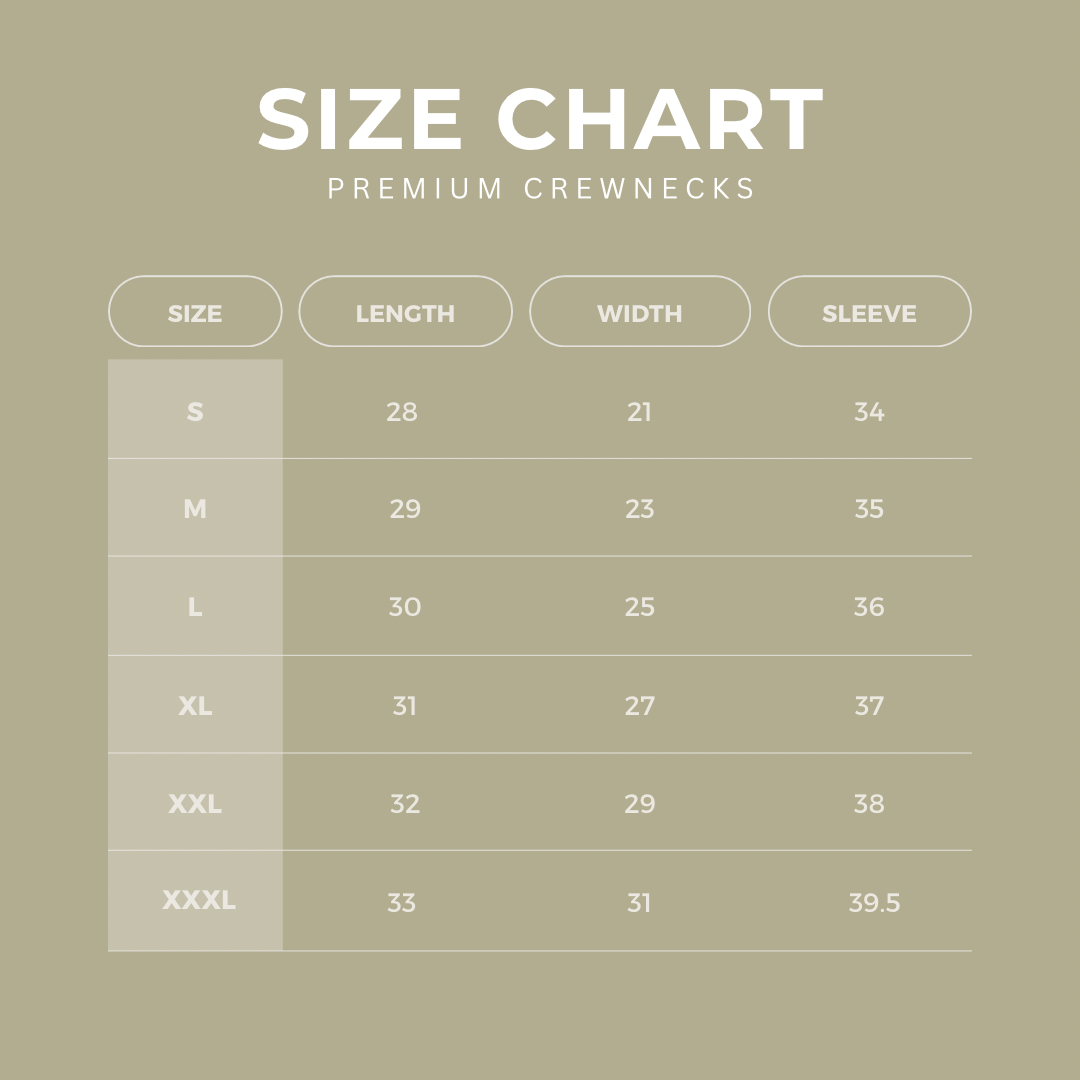Select the SLEEVE column header pill
1080x1080 pixels.
click(869, 312)
